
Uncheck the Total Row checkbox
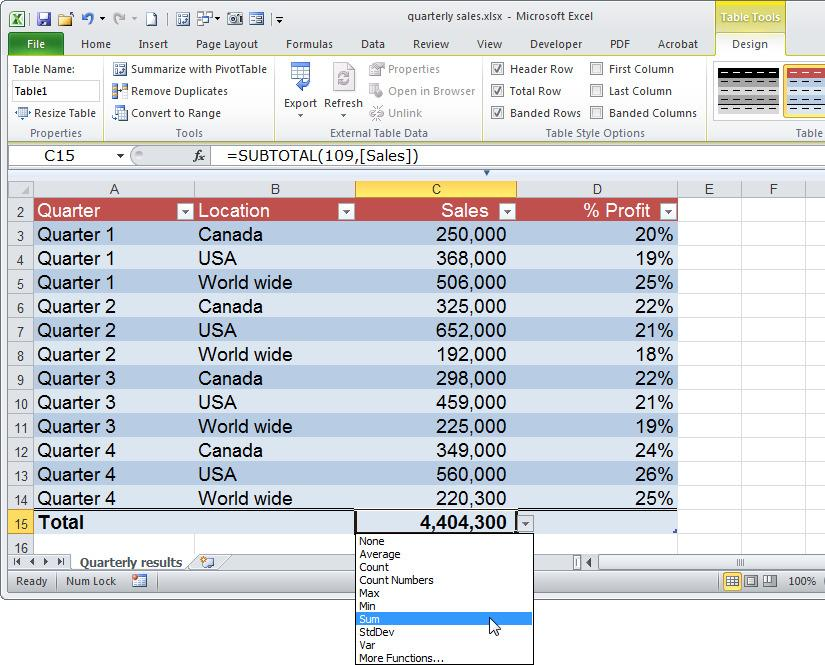coord(497,91)
